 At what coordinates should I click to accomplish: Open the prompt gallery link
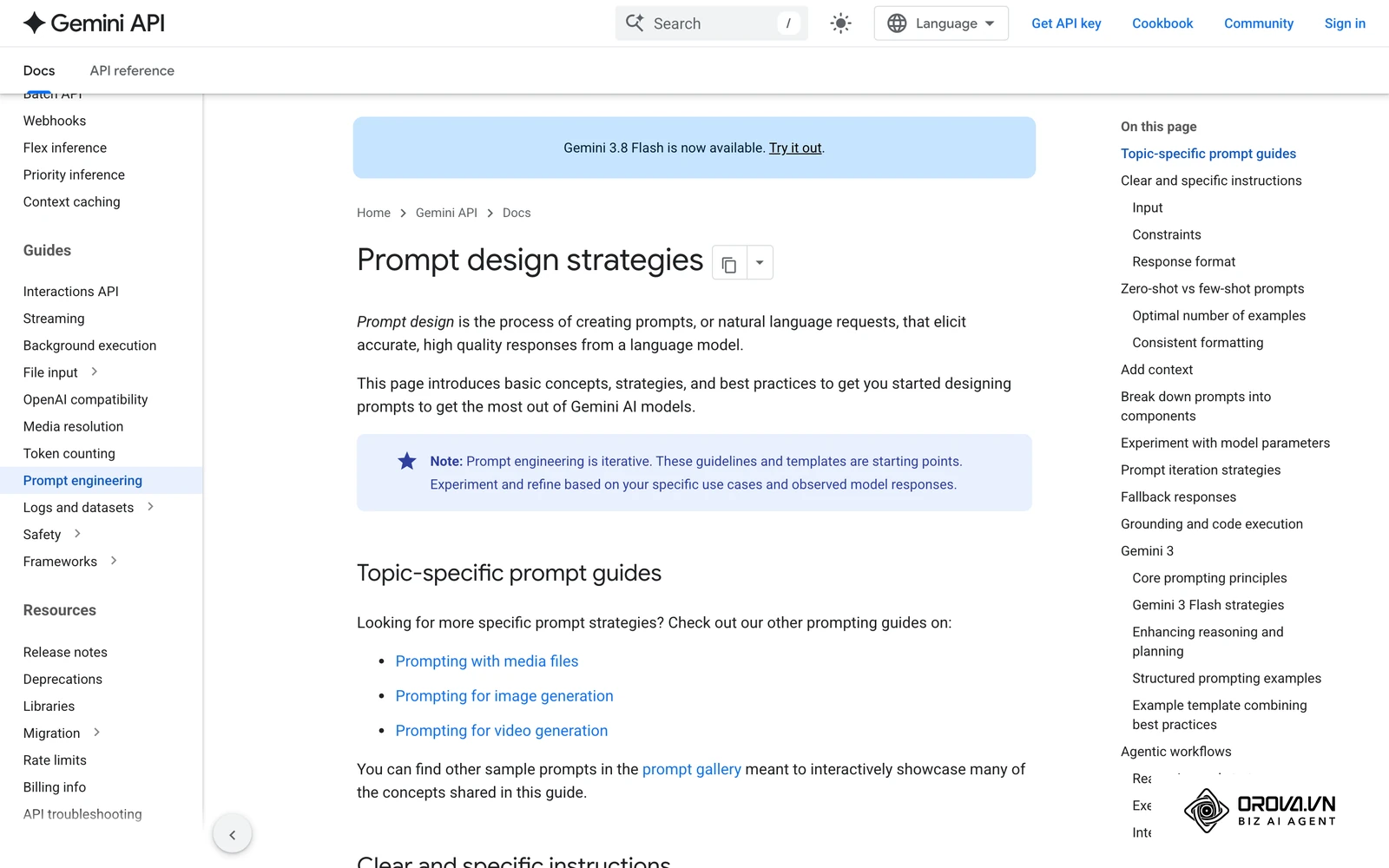pyautogui.click(x=692, y=769)
